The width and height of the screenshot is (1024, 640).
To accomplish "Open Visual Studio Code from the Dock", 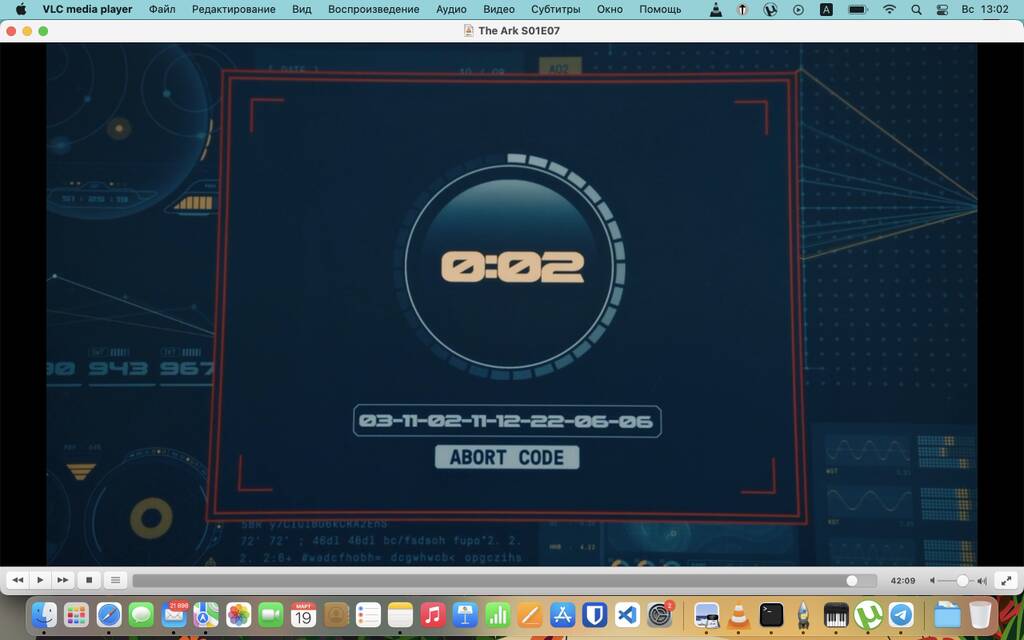I will [627, 615].
